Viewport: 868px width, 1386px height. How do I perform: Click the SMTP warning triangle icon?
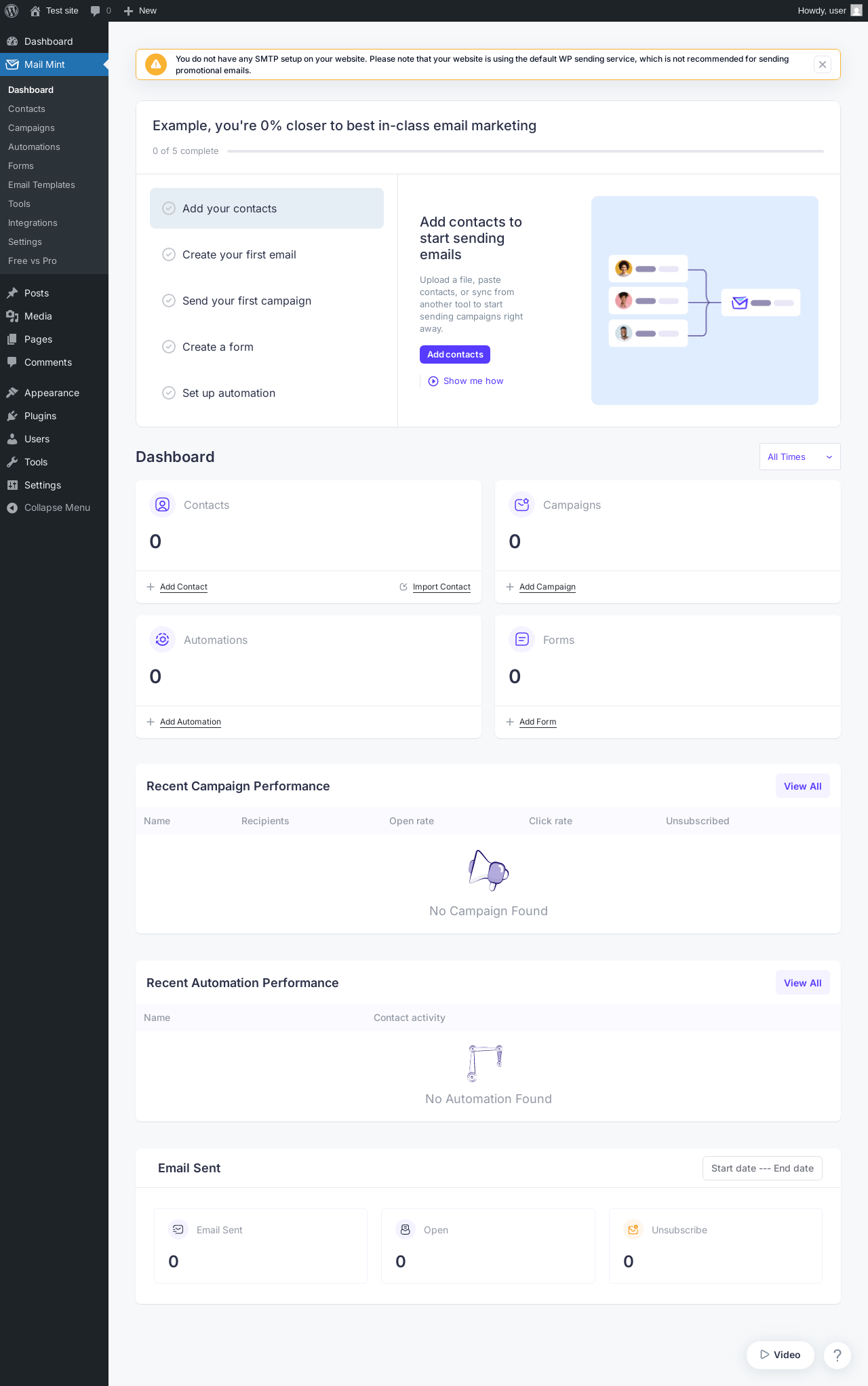pyautogui.click(x=156, y=64)
